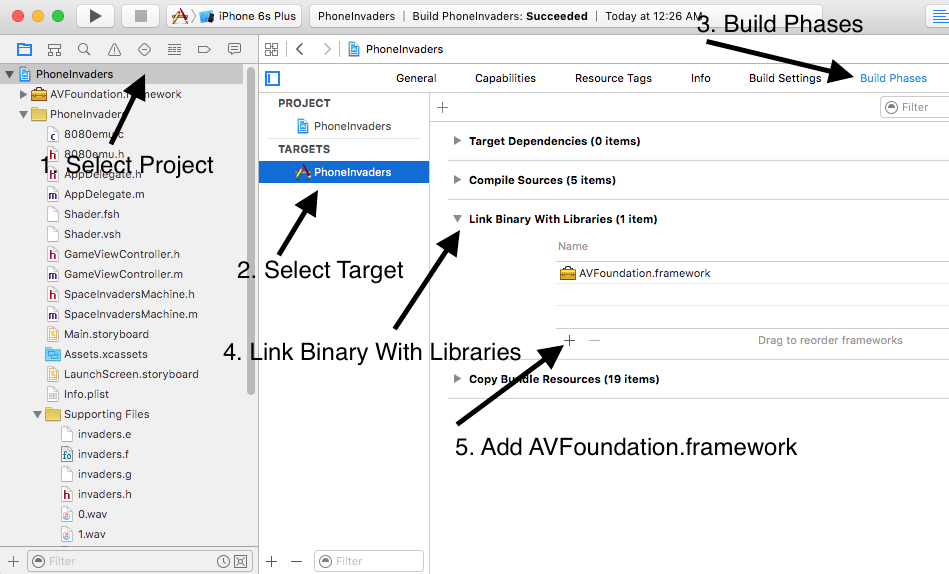949x574 pixels.
Task: Remove target with bottom minus button
Action: (x=296, y=561)
